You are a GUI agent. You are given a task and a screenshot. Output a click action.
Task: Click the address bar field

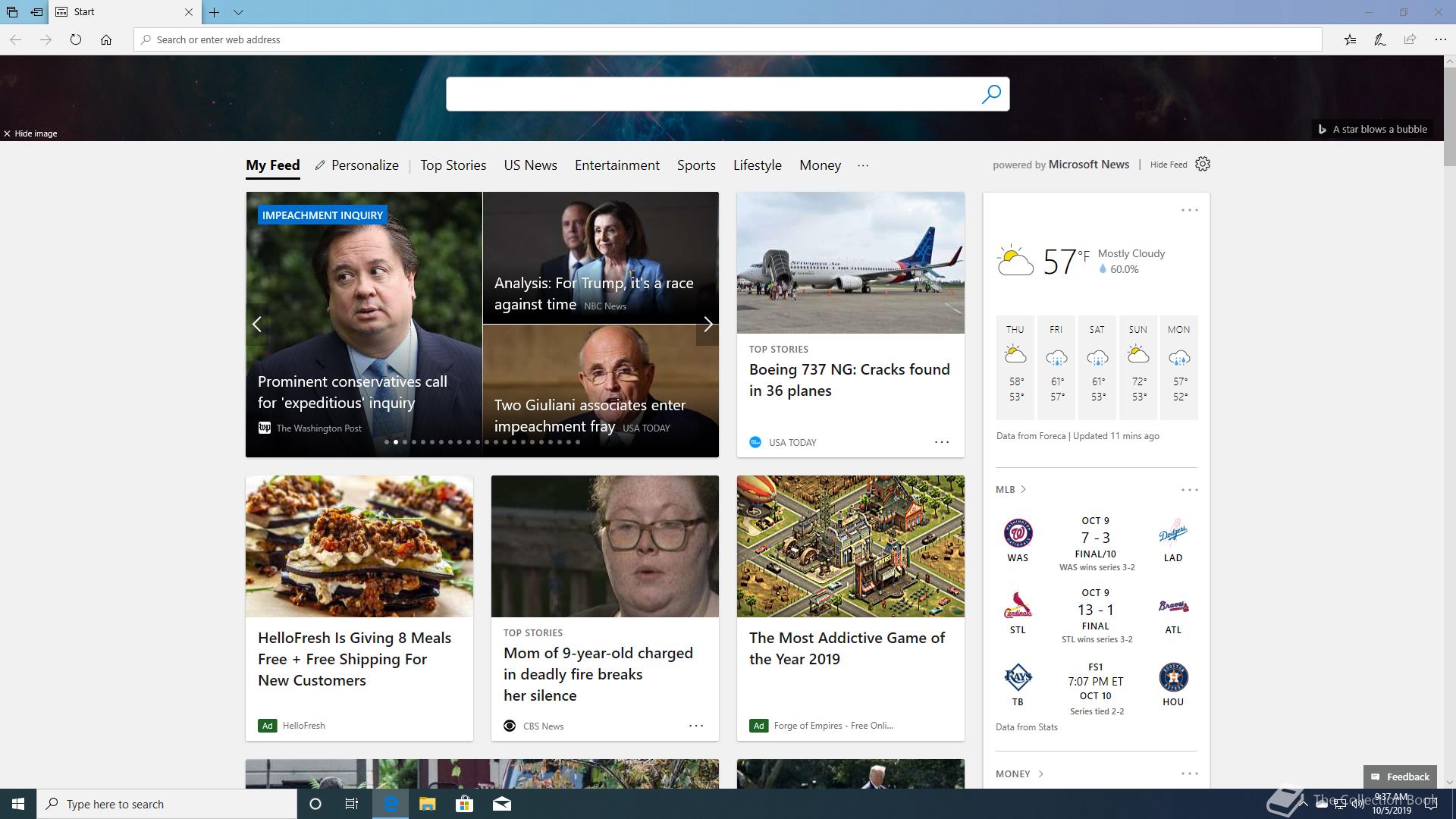pyautogui.click(x=728, y=39)
